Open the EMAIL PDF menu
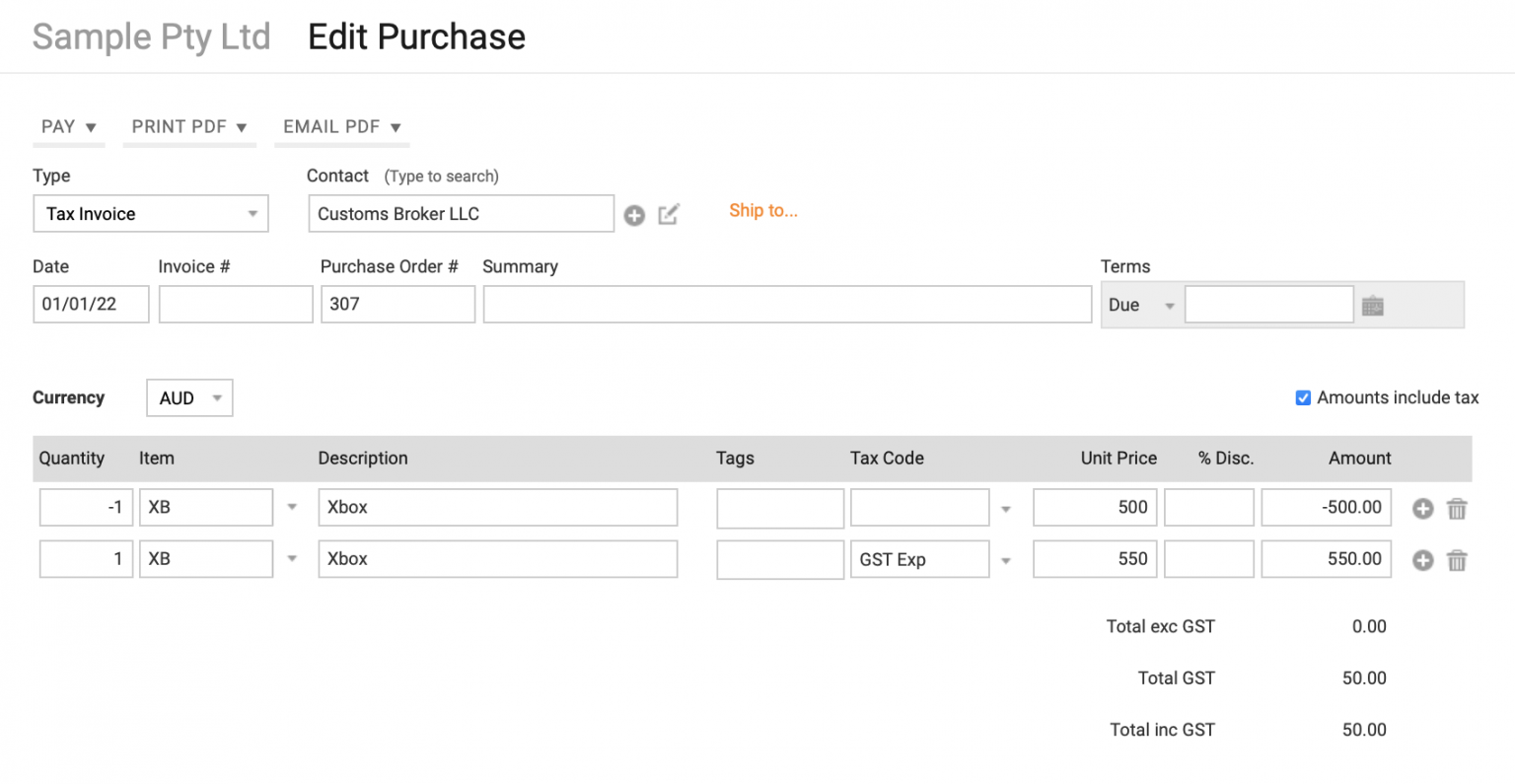Image resolution: width=1515 pixels, height=784 pixels. (341, 126)
